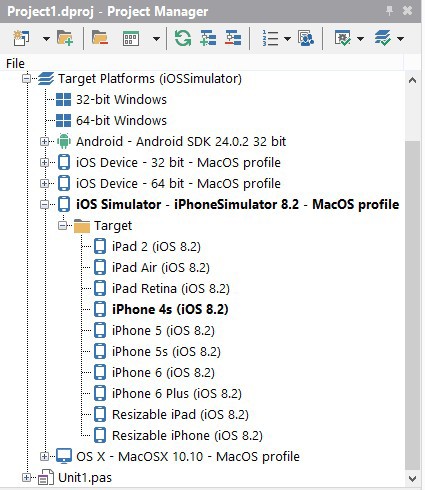Click the pin icon in title bar
The width and height of the screenshot is (425, 490).
coord(389,11)
